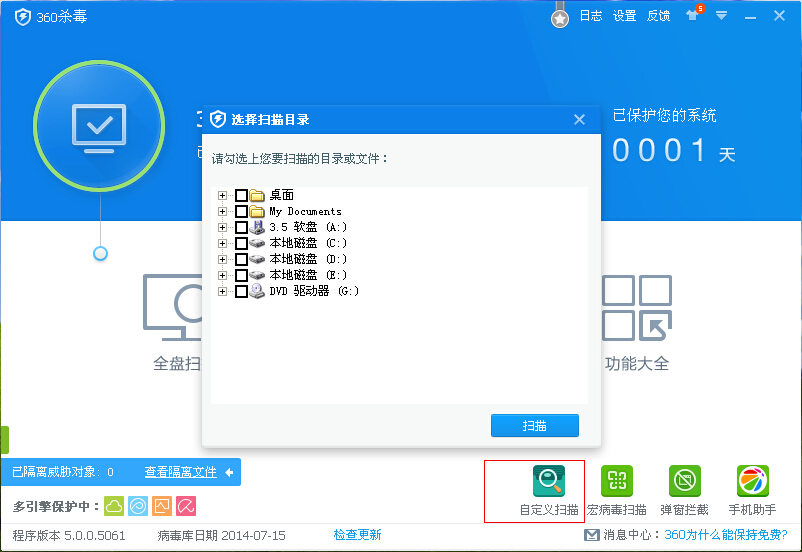Screen dimensions: 802x552
Task: Expand the My Documents tree node
Action: pos(222,211)
